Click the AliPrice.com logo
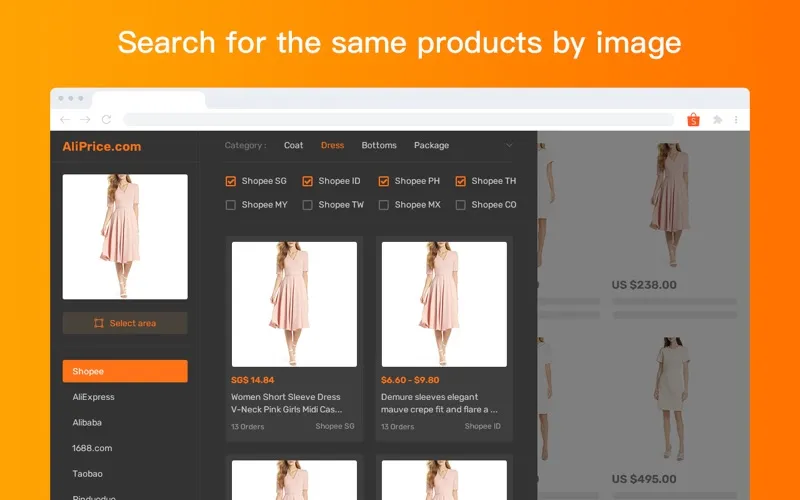 tap(102, 146)
